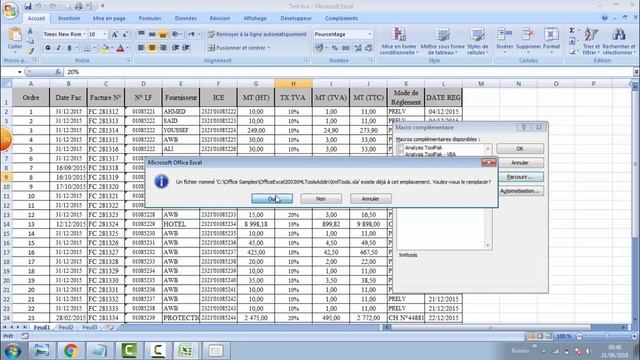Expand the Alignement group dialog launcher
The width and height of the screenshot is (640, 360).
tap(306, 60)
